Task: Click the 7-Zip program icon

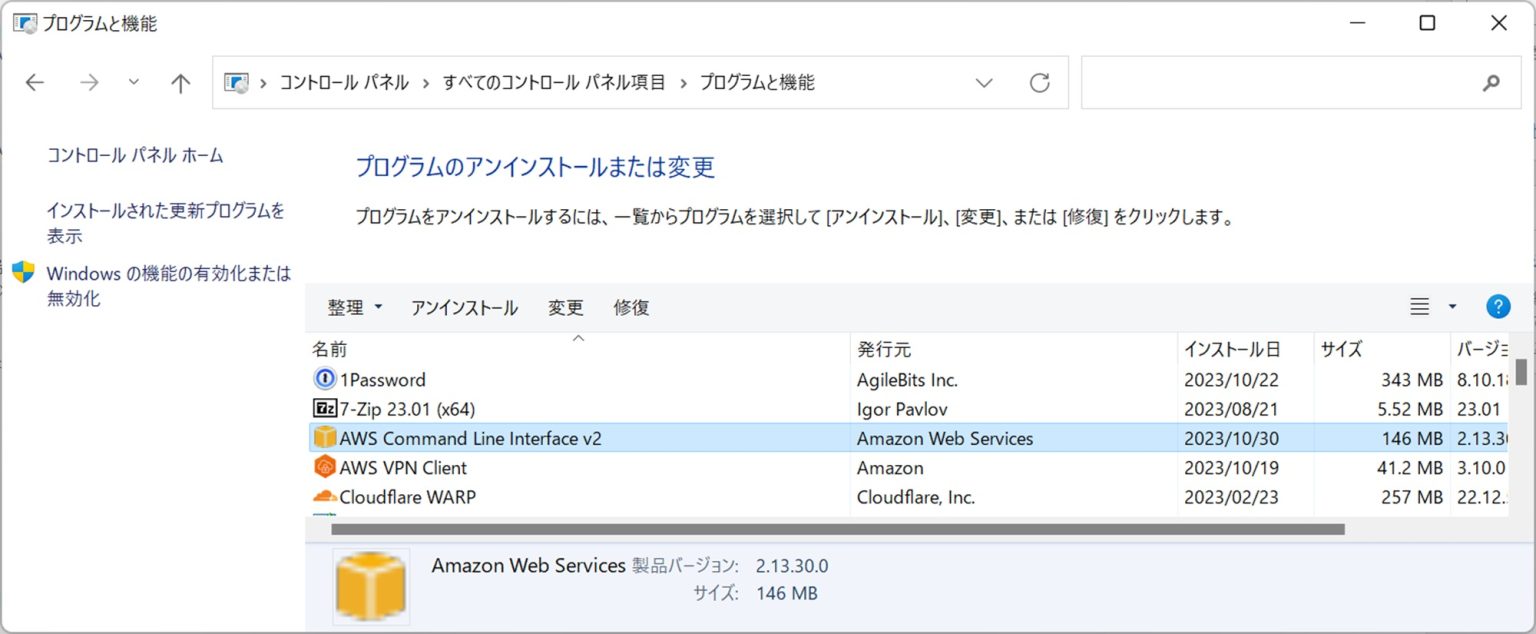Action: pyautogui.click(x=322, y=408)
